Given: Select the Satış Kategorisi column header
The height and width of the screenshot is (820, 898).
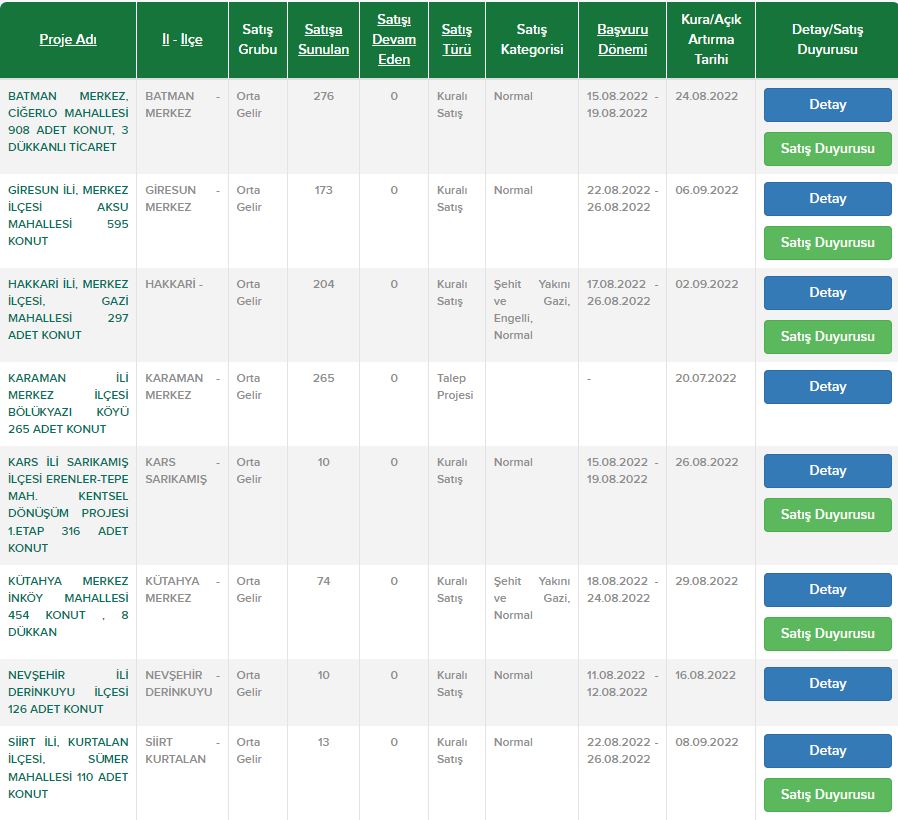Looking at the screenshot, I should pos(531,40).
